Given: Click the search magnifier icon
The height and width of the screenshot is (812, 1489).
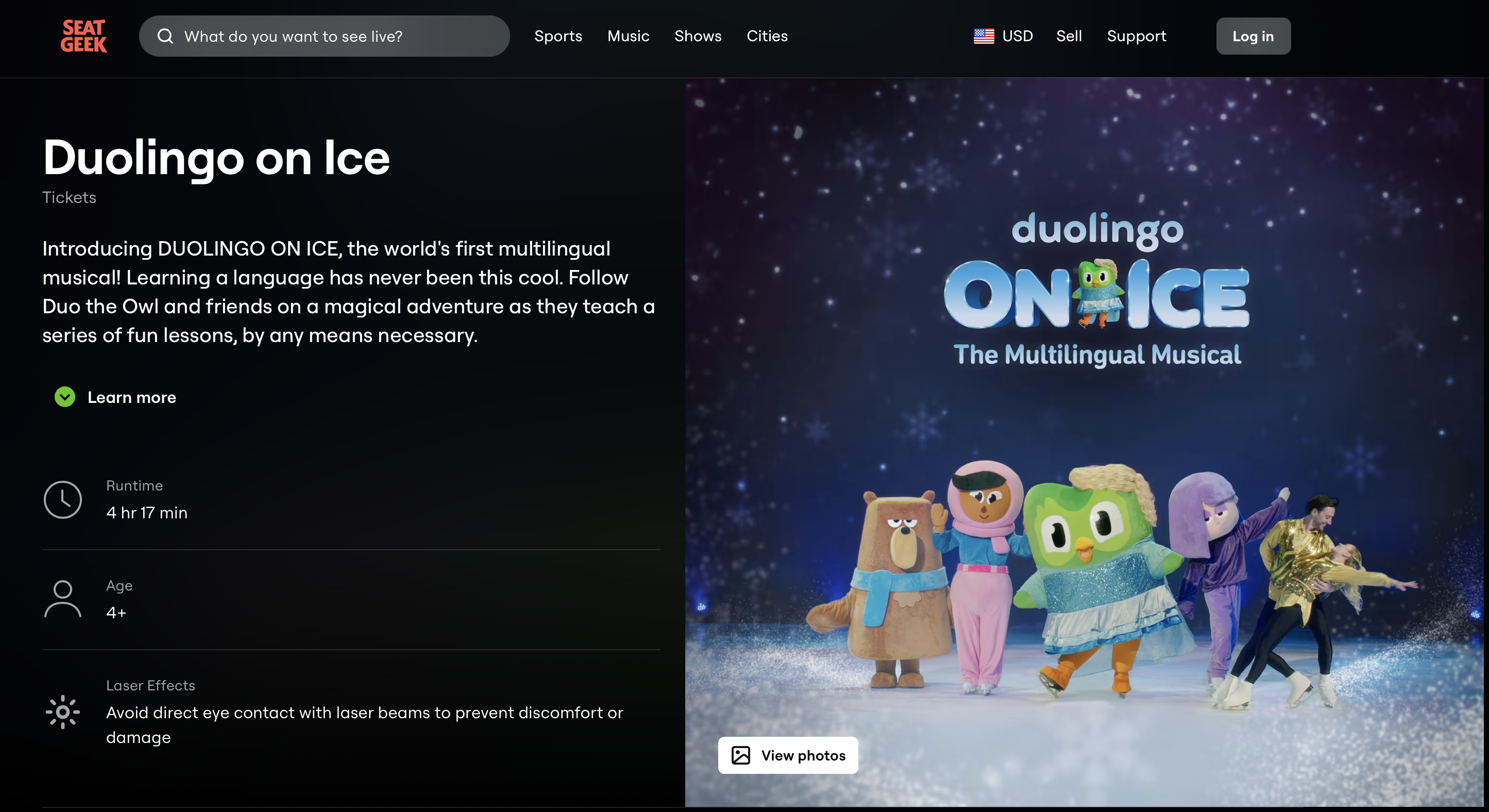Looking at the screenshot, I should point(165,37).
